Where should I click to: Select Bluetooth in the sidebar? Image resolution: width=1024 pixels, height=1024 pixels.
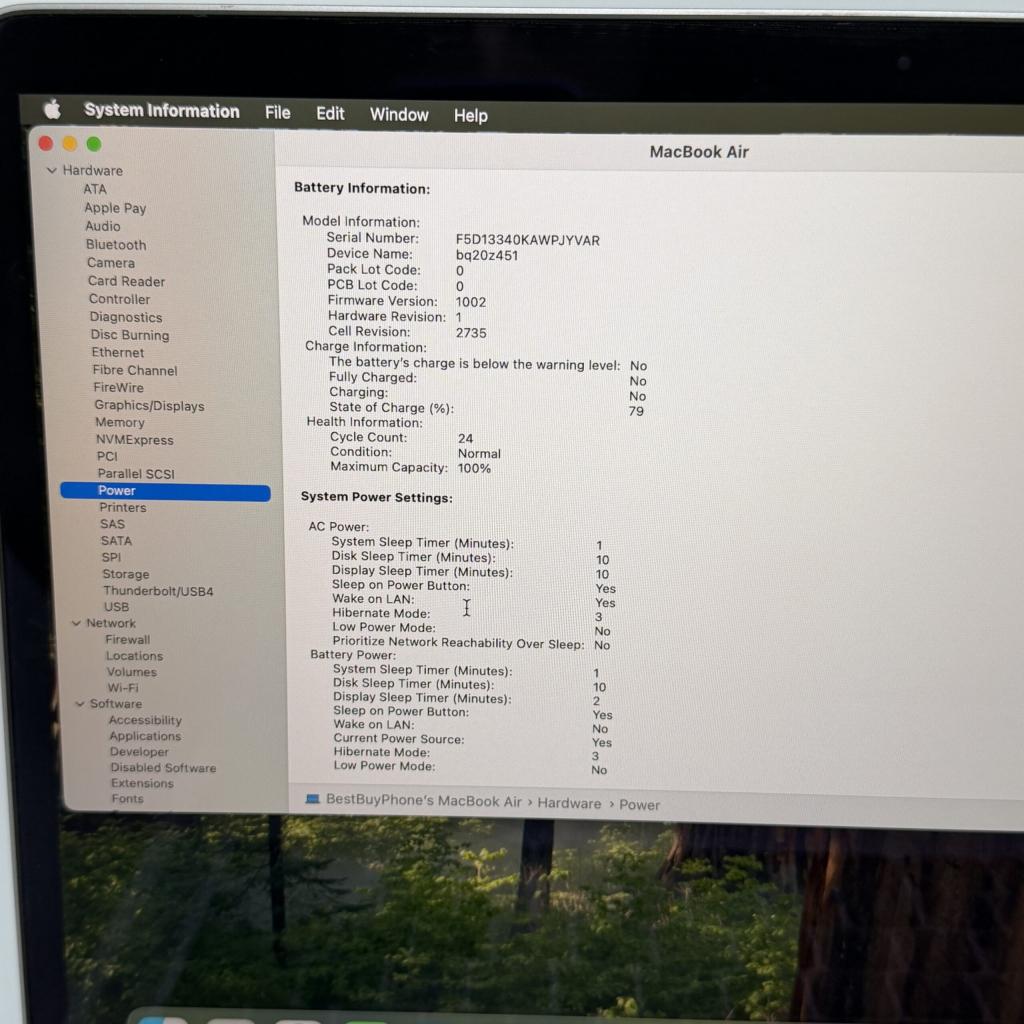[x=116, y=244]
